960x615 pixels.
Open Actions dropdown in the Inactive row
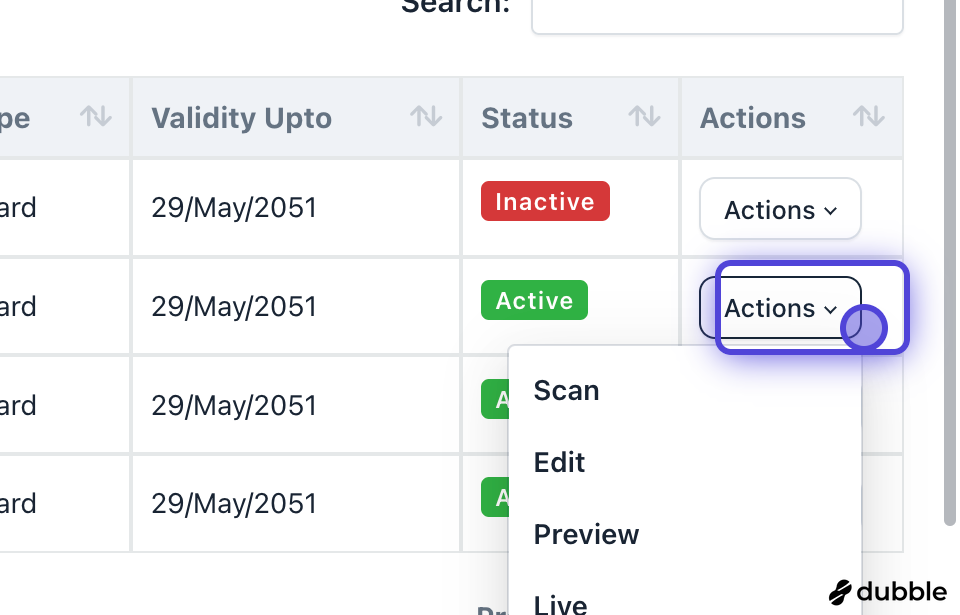click(780, 209)
